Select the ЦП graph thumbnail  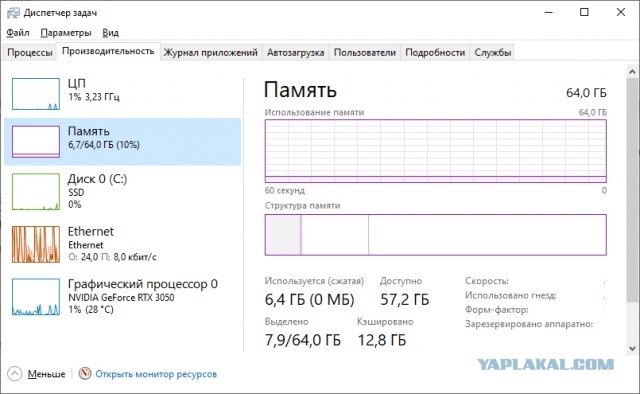pyautogui.click(x=36, y=94)
